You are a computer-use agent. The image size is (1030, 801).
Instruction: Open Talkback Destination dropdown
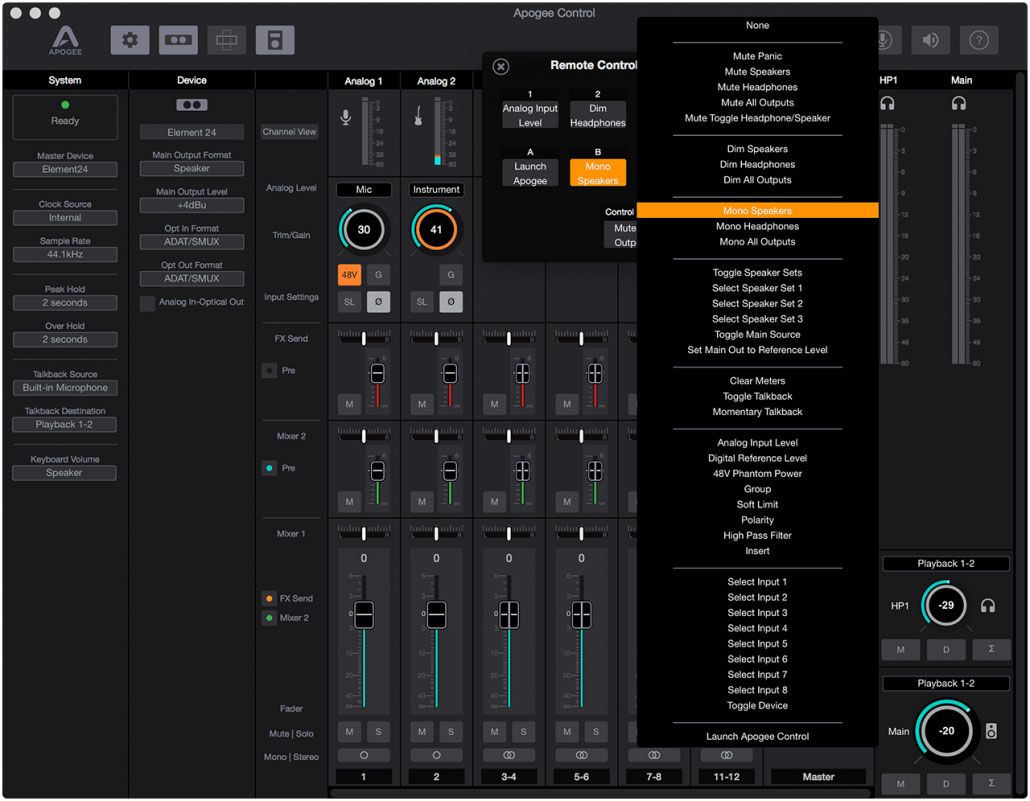[64, 424]
